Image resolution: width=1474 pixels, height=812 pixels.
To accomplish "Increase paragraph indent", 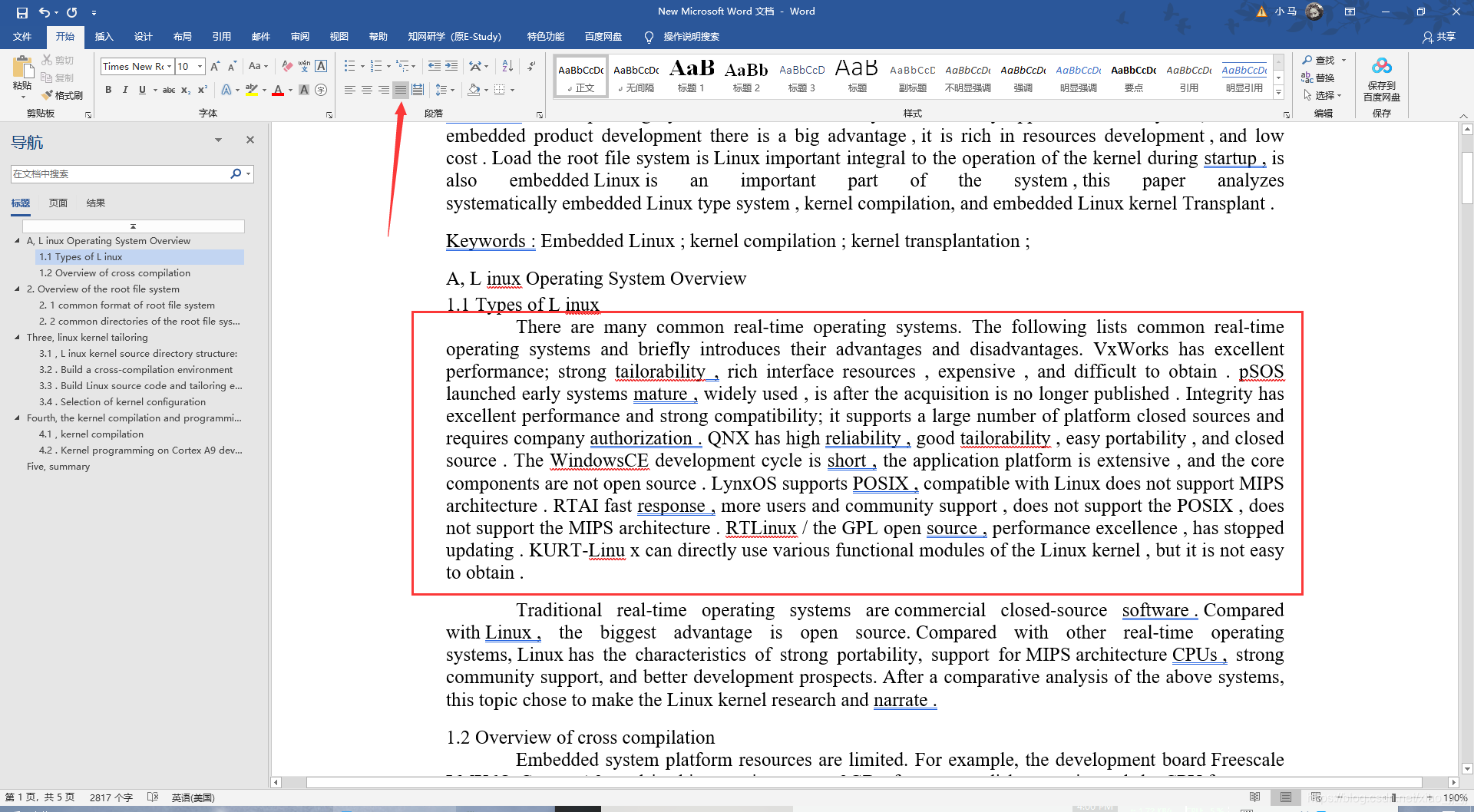I will tap(451, 67).
